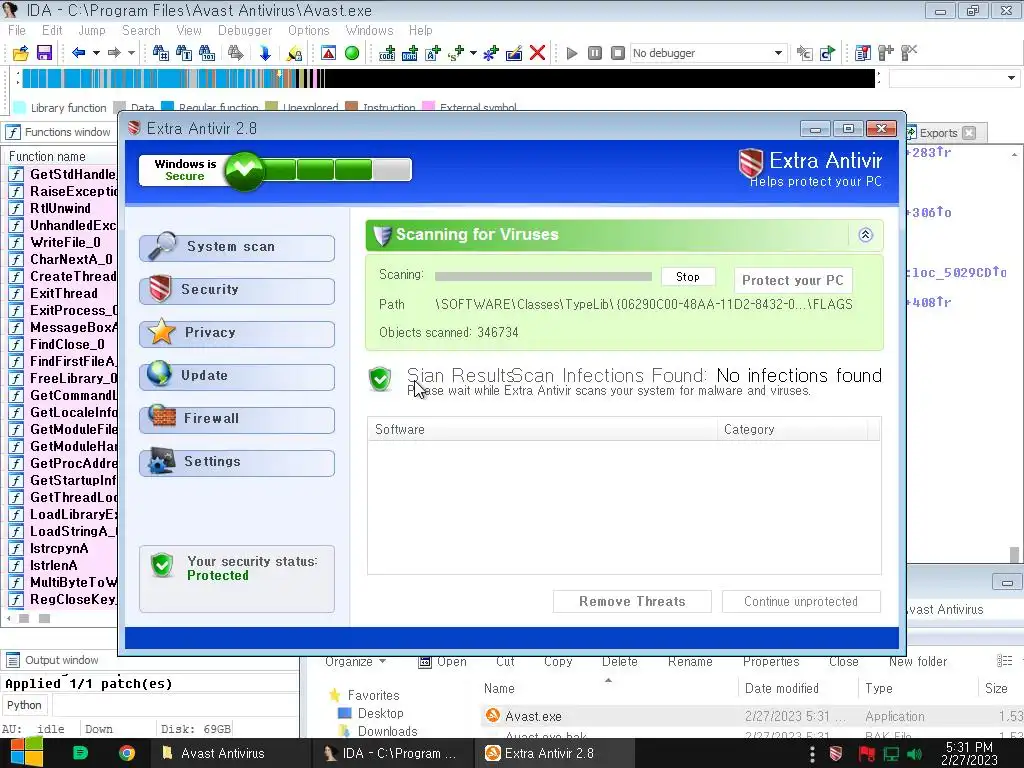Click the blue down arrow toolbar icon
Viewport: 1024px width, 768px height.
264,53
